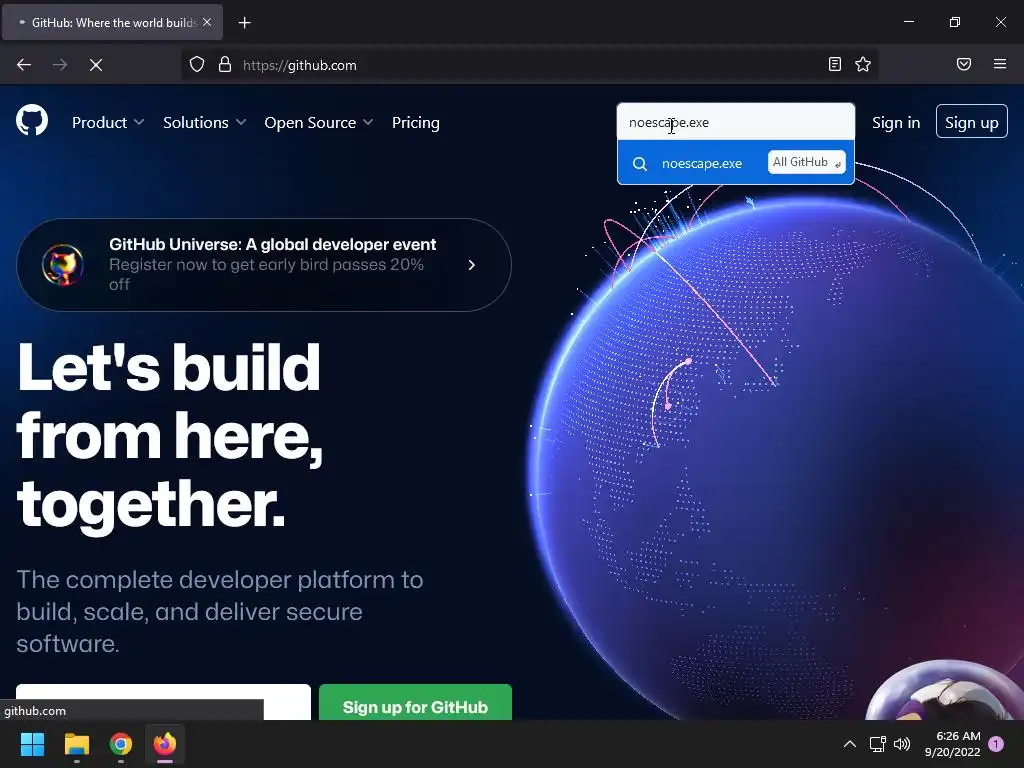This screenshot has height=768, width=1024.
Task: Click the GitHub Universe mascot badge icon
Action: coord(63,264)
